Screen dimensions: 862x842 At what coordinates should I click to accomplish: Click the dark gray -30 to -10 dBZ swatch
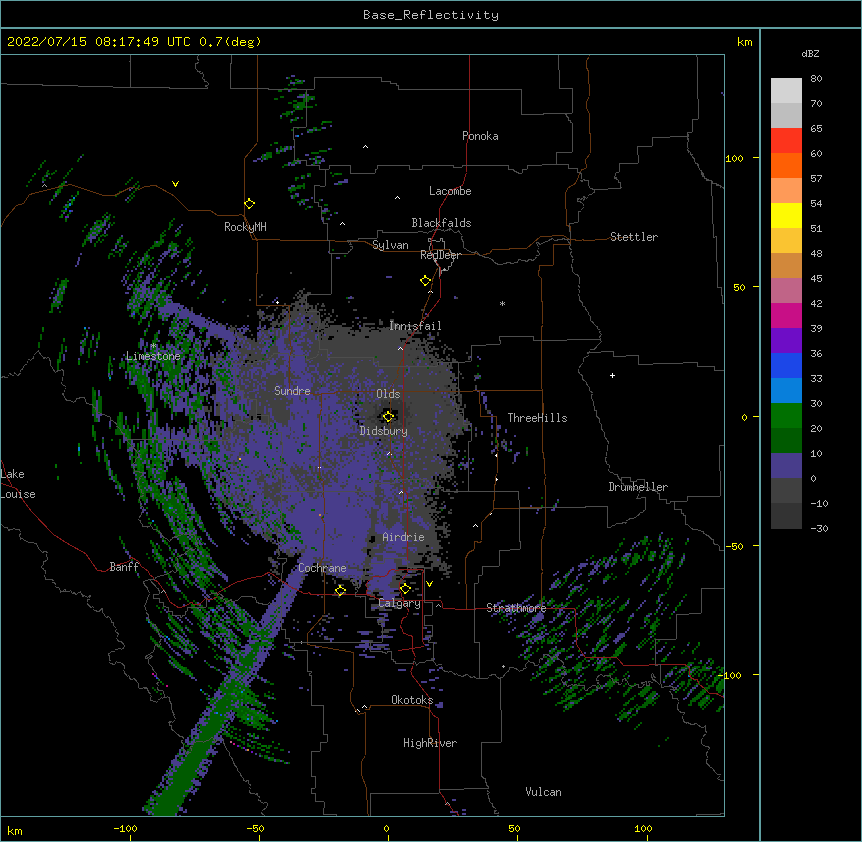click(x=786, y=516)
